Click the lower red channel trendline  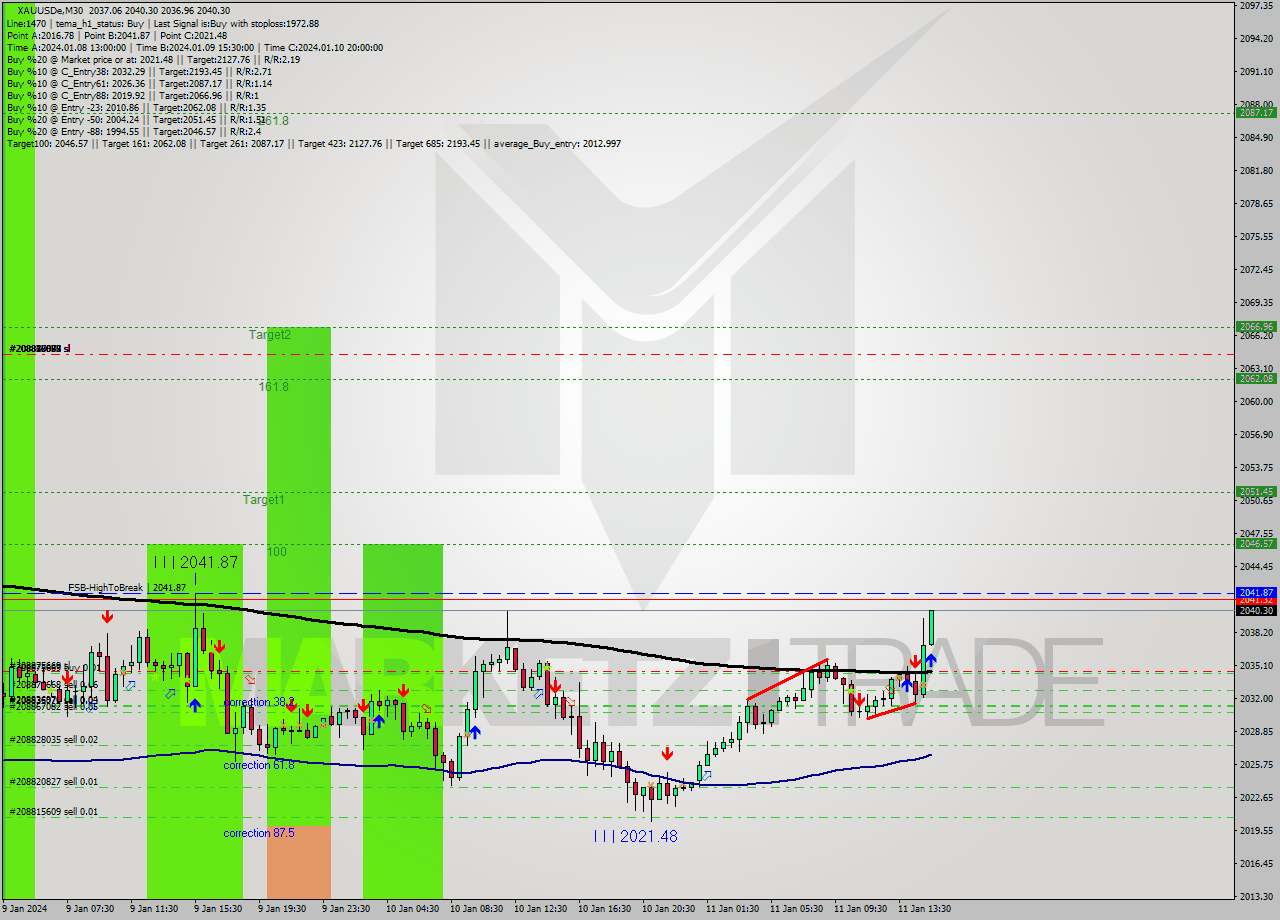click(890, 711)
